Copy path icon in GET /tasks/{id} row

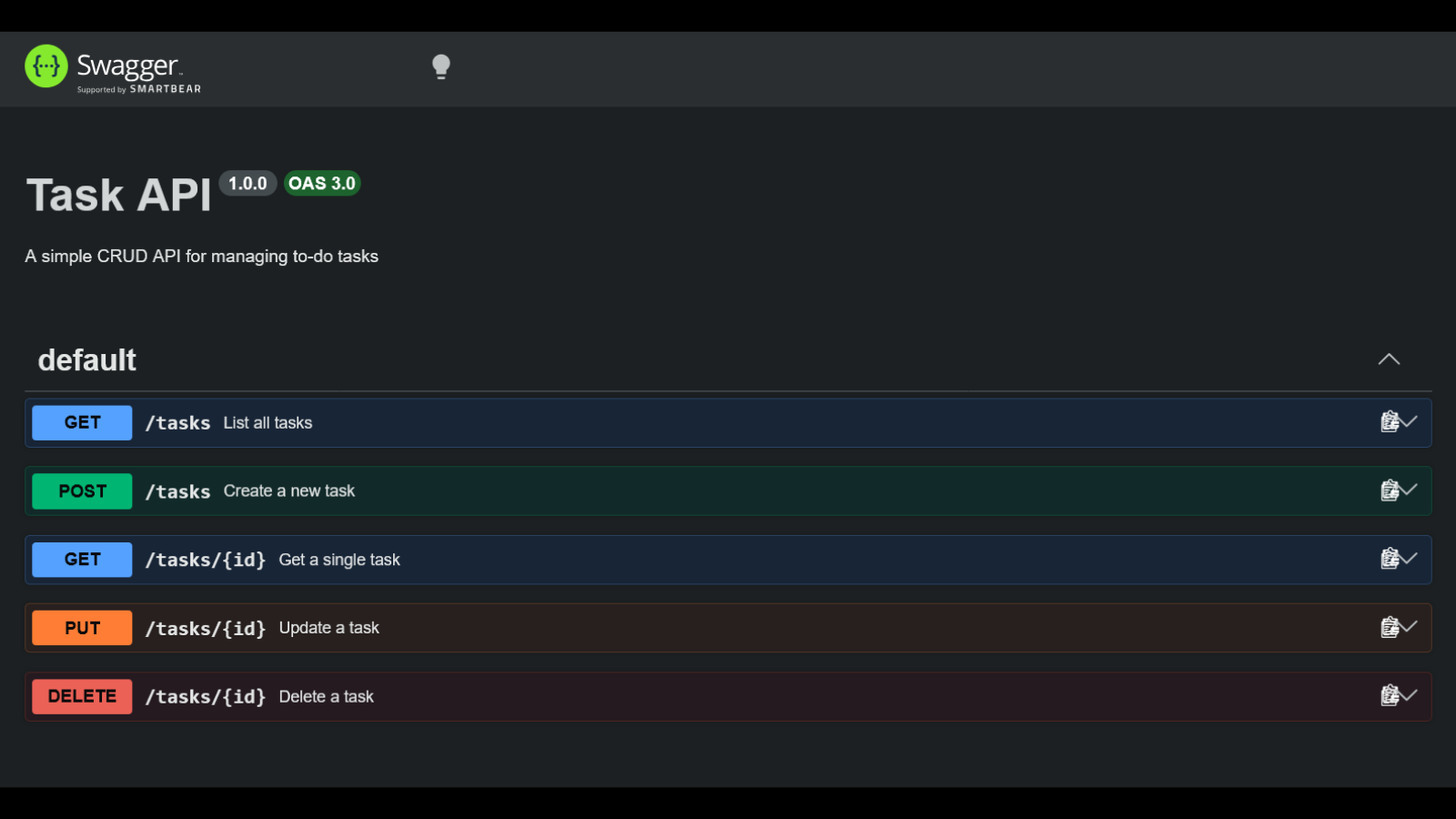(1390, 559)
